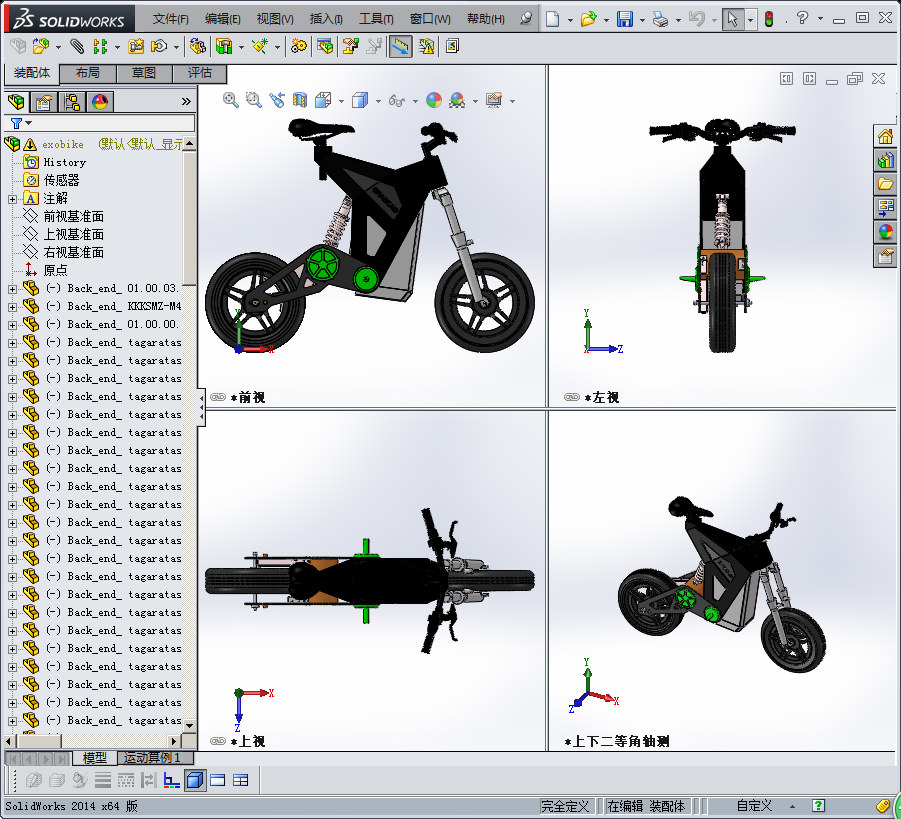Click the SolidWorks Resources home icon in task pane
The height and width of the screenshot is (819, 901).
click(885, 136)
